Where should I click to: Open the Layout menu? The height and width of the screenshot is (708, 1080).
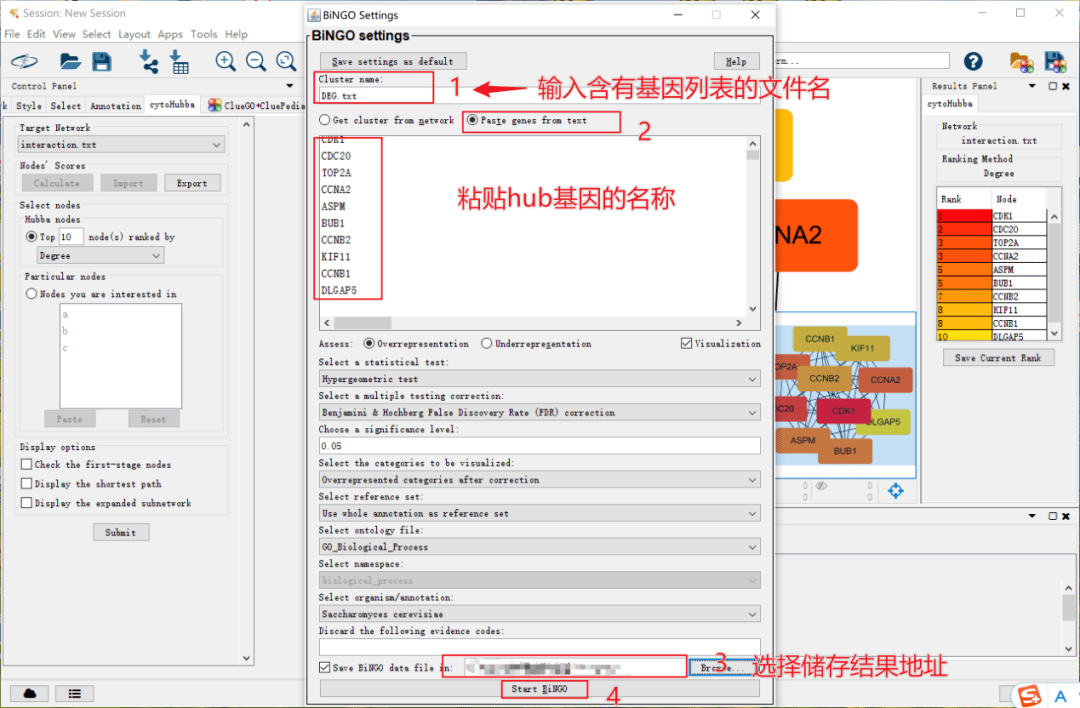click(x=134, y=34)
